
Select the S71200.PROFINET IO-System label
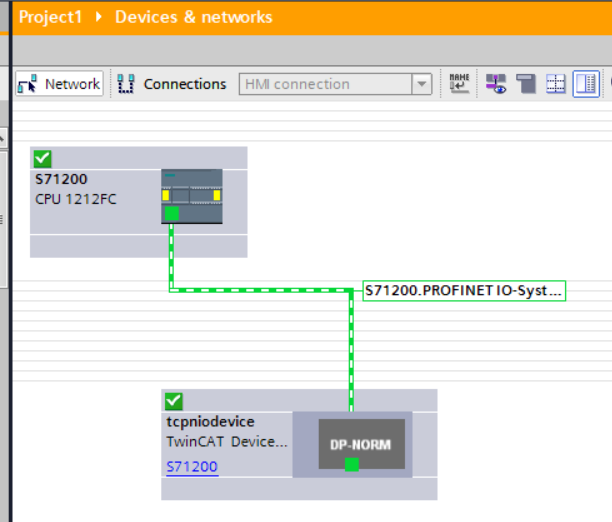click(464, 291)
